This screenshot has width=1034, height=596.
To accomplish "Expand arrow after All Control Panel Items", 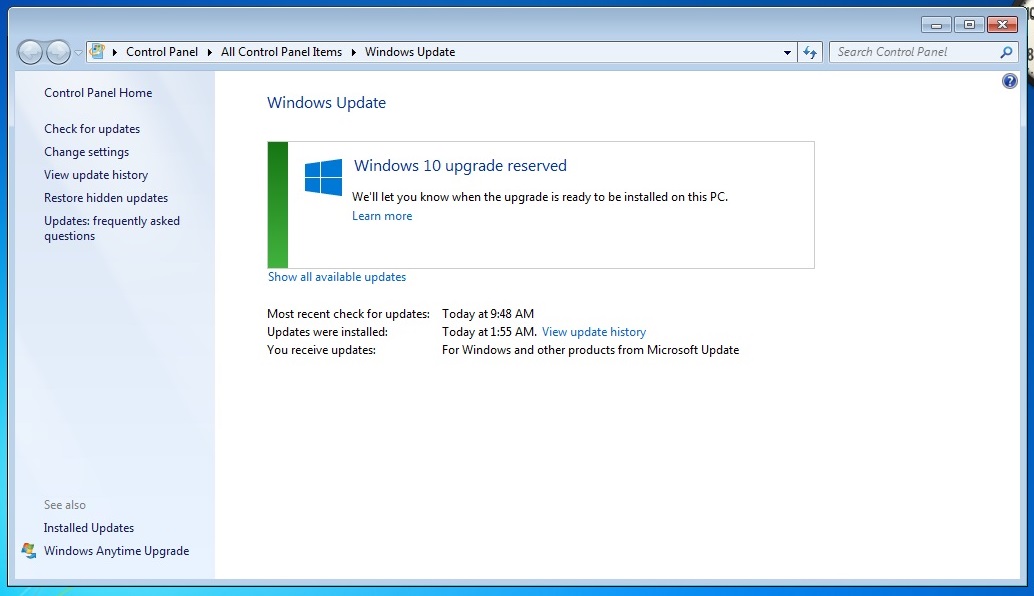I will pyautogui.click(x=353, y=52).
